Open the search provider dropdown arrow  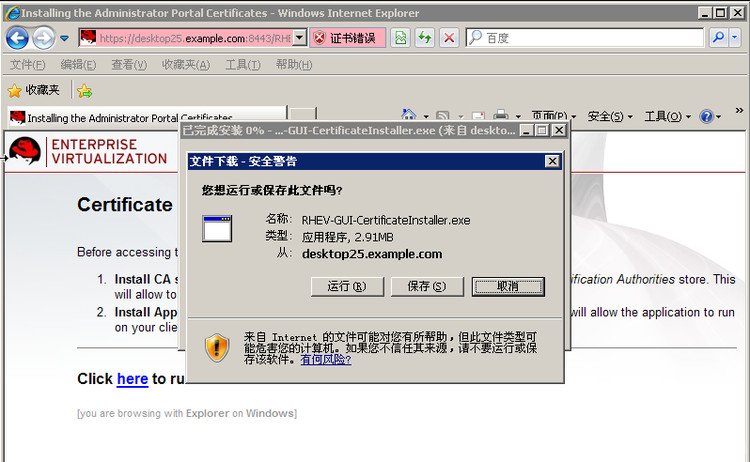[x=735, y=37]
